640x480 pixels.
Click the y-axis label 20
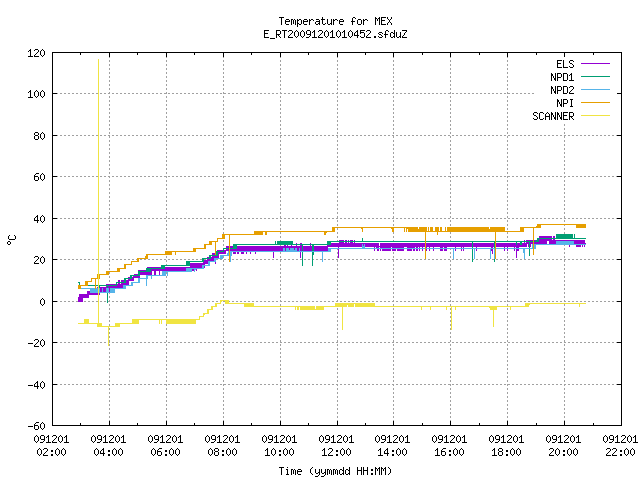(39, 260)
